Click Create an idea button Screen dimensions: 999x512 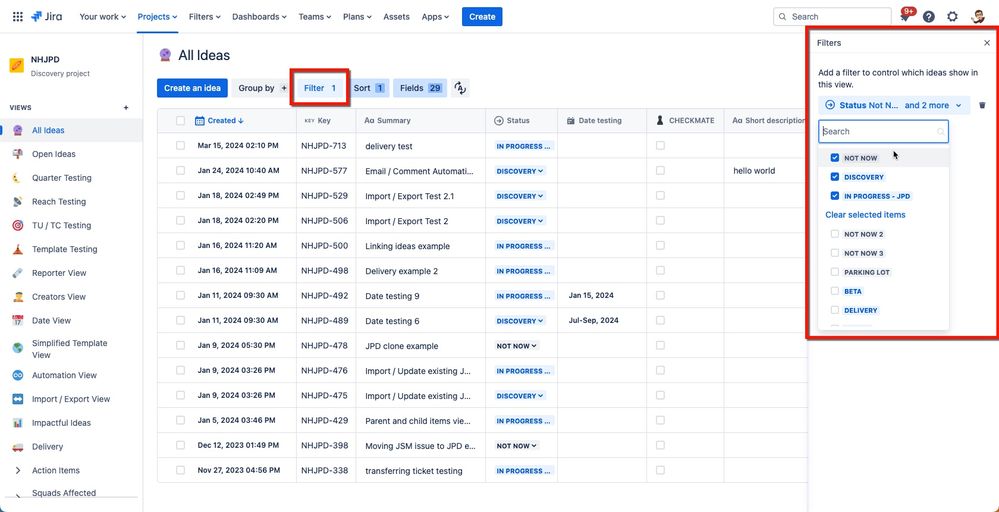(x=192, y=88)
